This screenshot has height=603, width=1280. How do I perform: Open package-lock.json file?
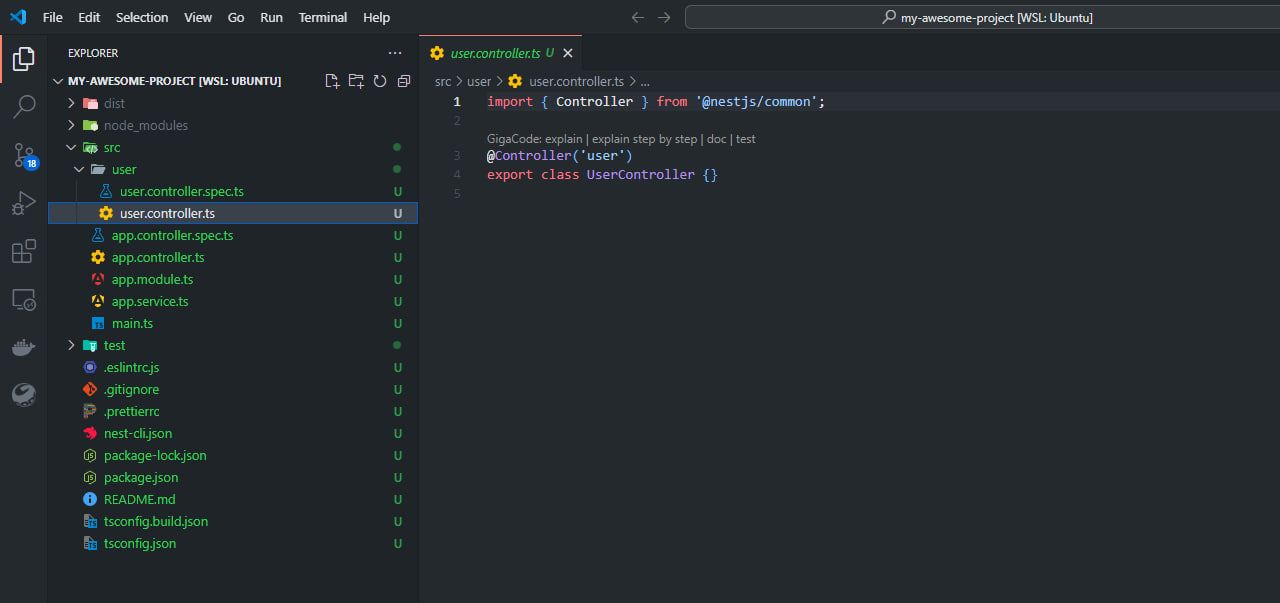click(x=233, y=455)
